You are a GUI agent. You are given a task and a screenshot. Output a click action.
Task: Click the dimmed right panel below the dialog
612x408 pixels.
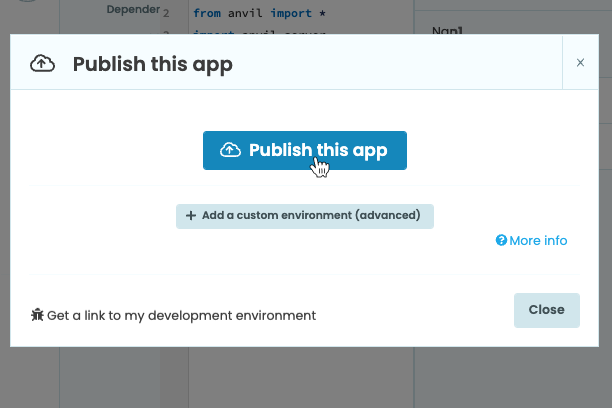(x=510, y=380)
